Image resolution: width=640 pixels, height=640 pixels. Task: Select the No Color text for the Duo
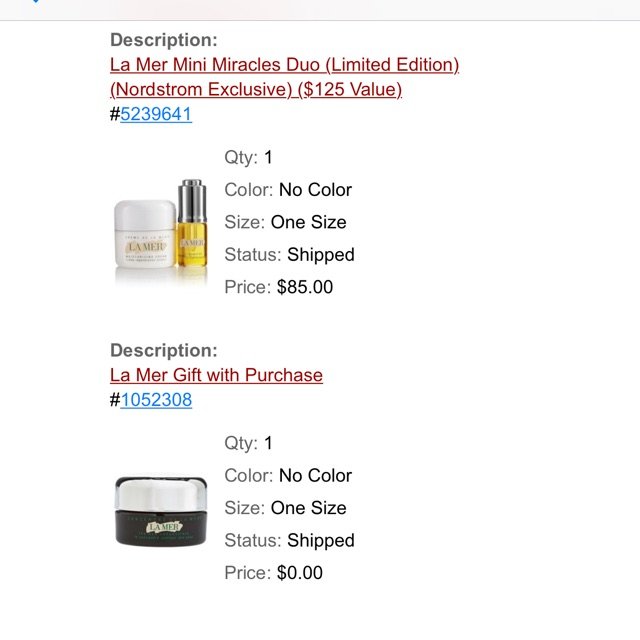point(315,190)
